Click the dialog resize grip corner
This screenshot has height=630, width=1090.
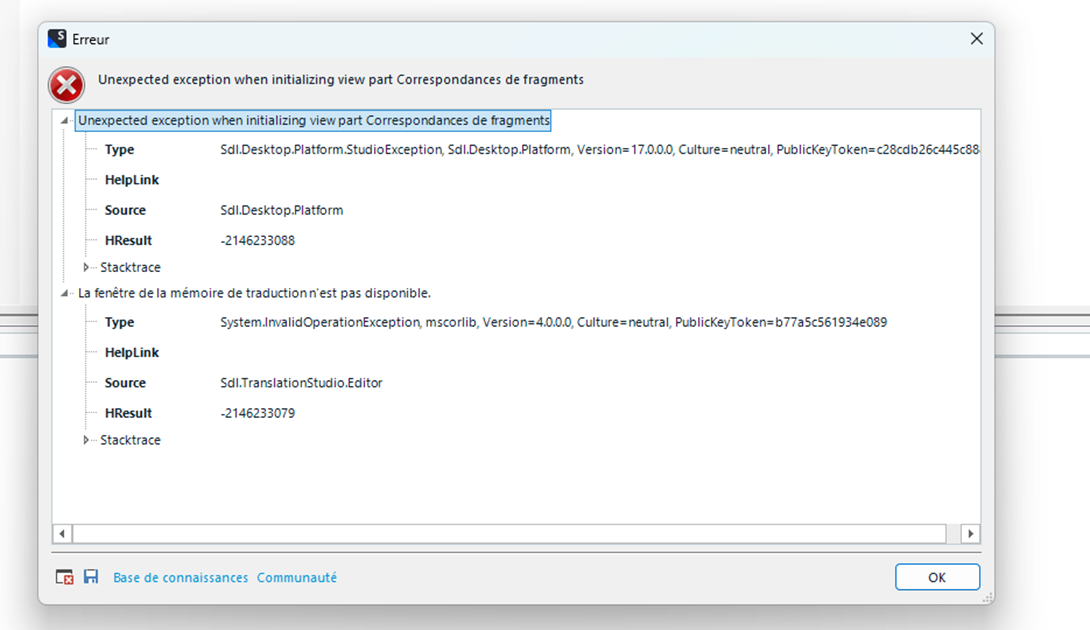click(x=987, y=598)
